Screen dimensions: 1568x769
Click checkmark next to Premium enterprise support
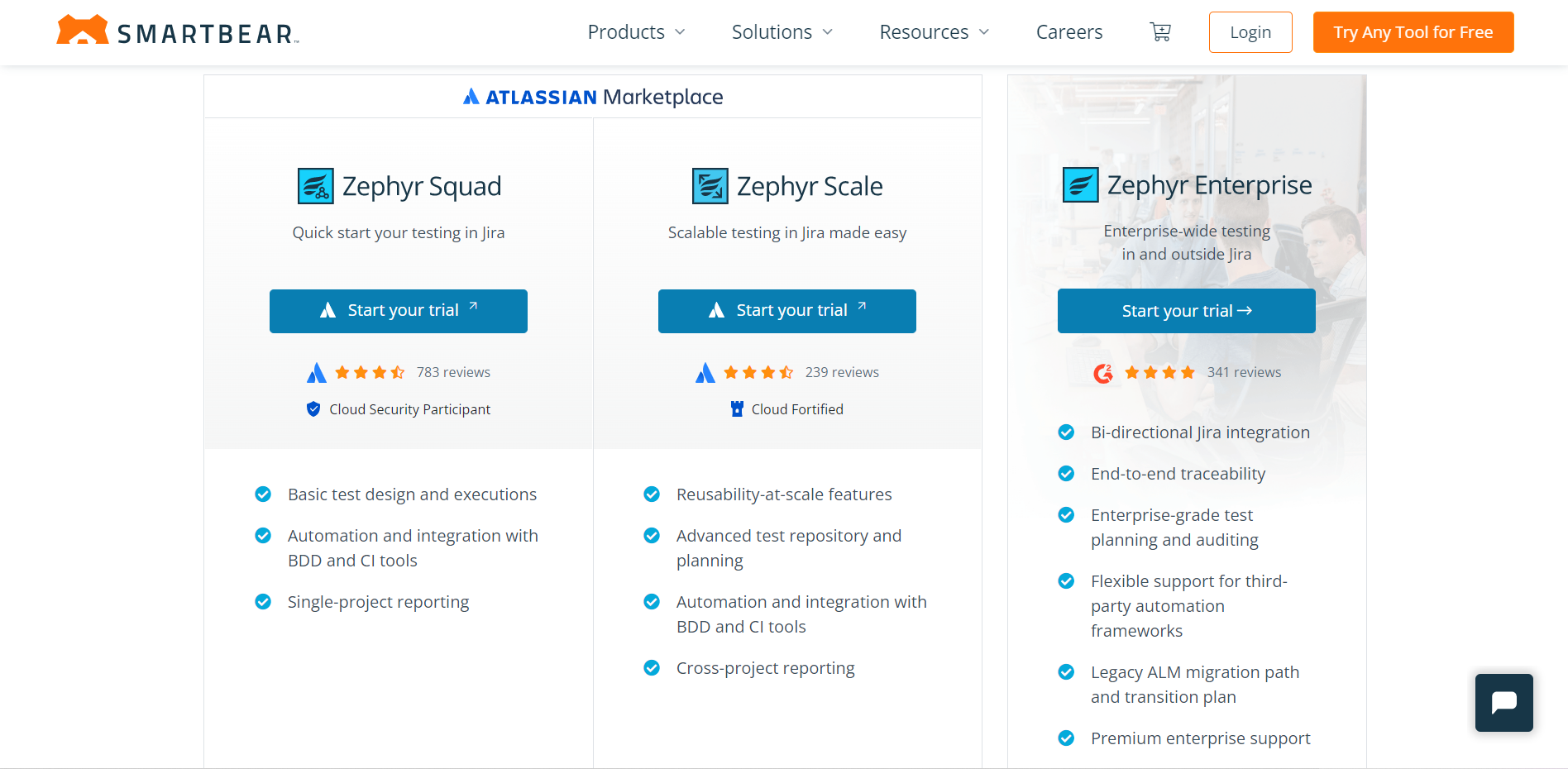[1067, 738]
